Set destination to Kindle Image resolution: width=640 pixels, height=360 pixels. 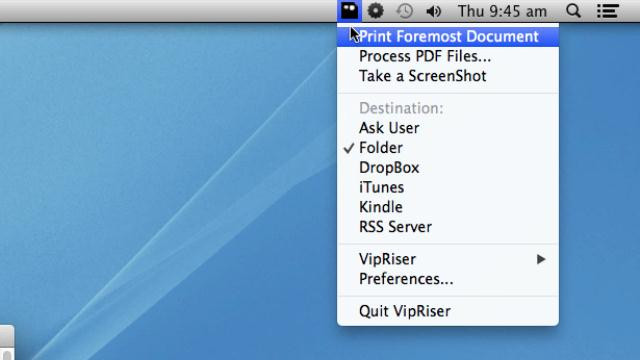coord(448,207)
